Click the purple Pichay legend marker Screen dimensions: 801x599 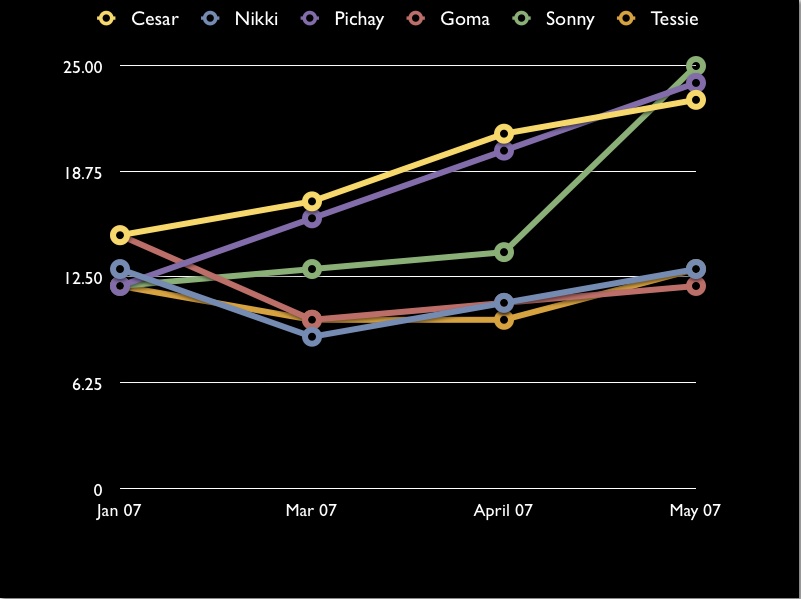311,19
